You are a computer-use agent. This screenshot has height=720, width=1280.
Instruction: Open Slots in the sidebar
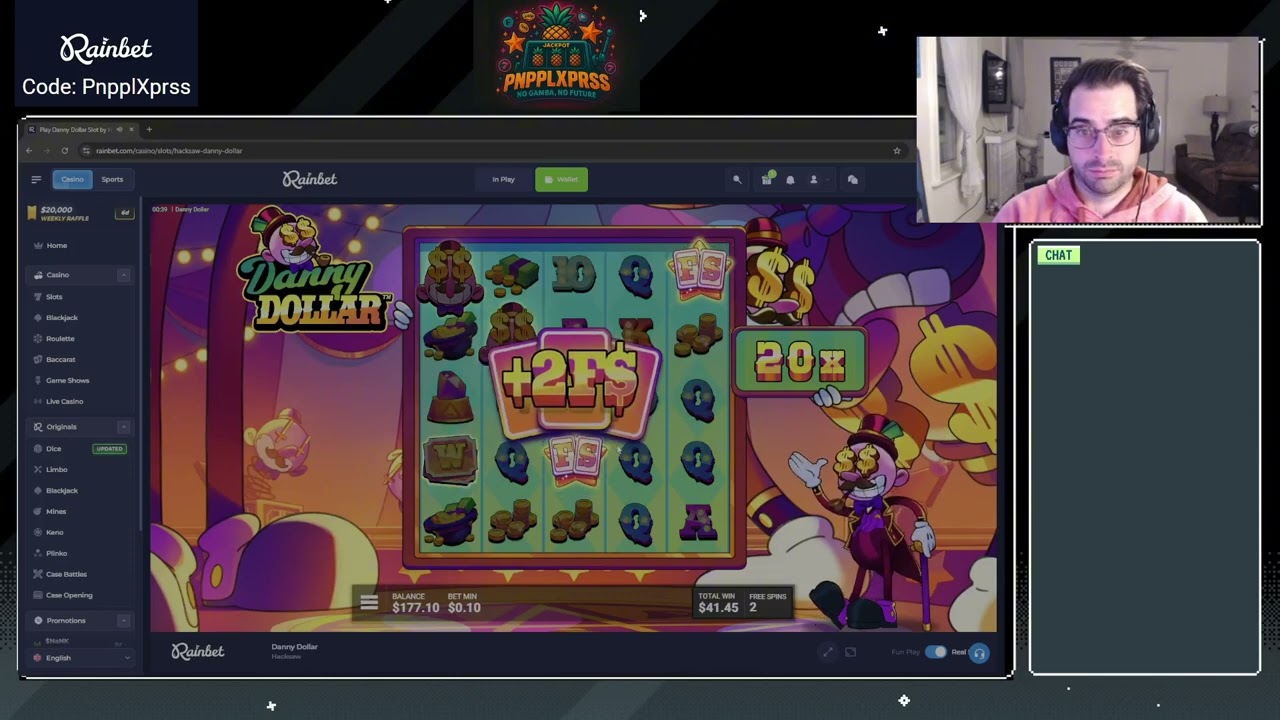[x=54, y=297]
